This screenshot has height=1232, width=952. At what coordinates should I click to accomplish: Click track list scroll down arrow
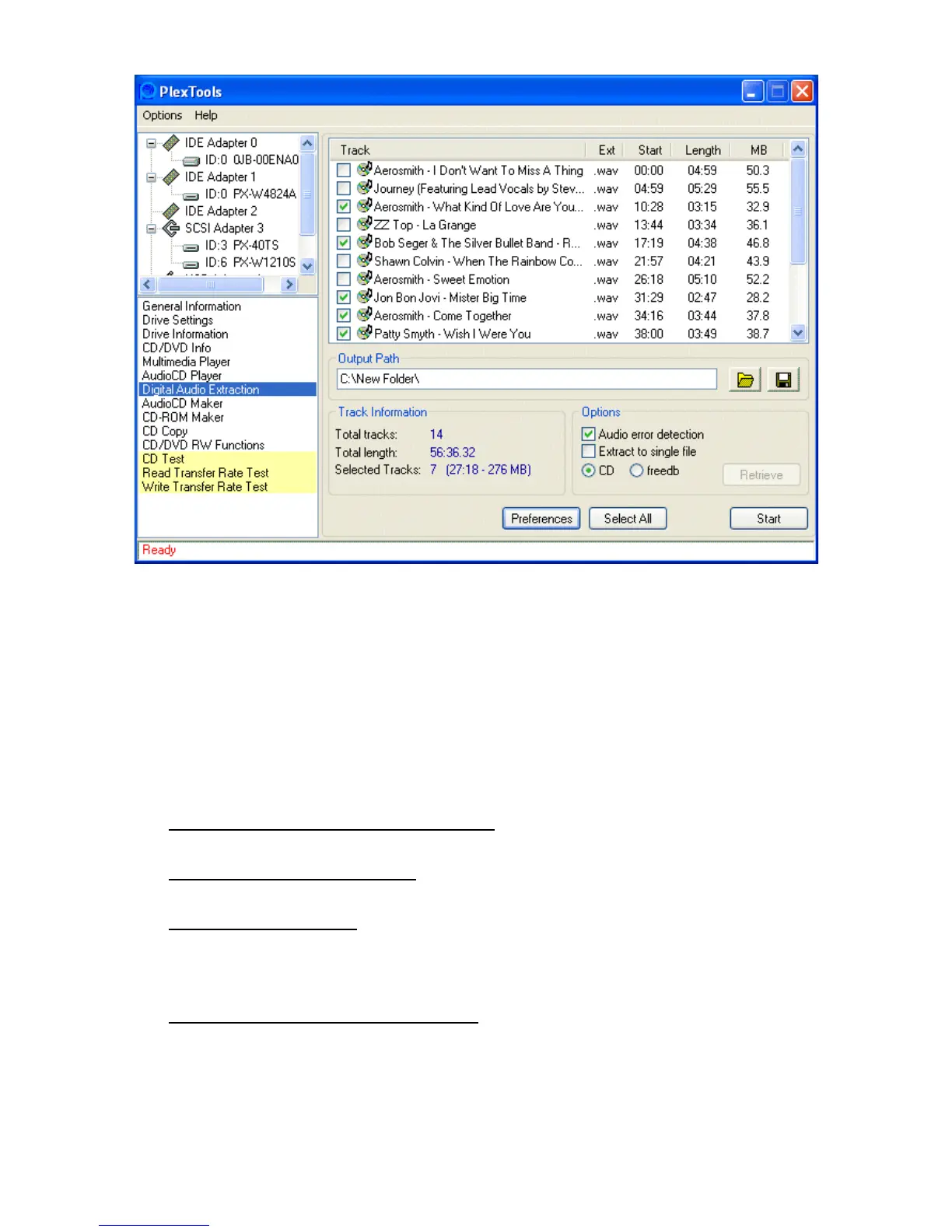[x=798, y=333]
